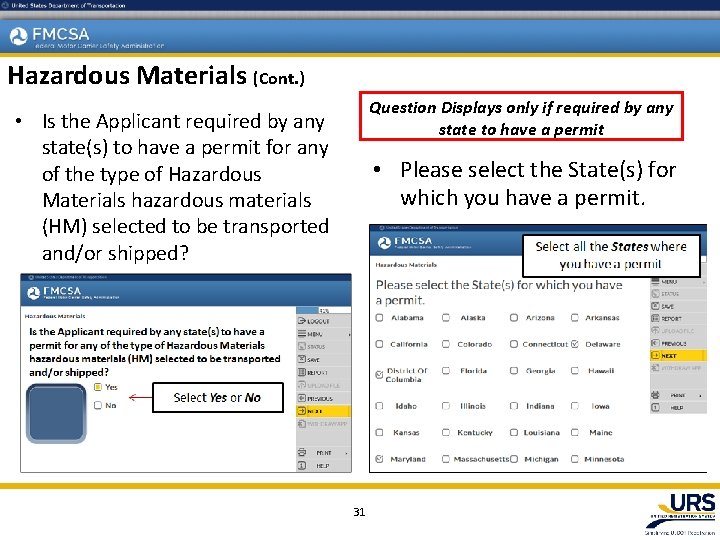
Task: Click the Print icon in the state-selection panel
Action: click(655, 395)
